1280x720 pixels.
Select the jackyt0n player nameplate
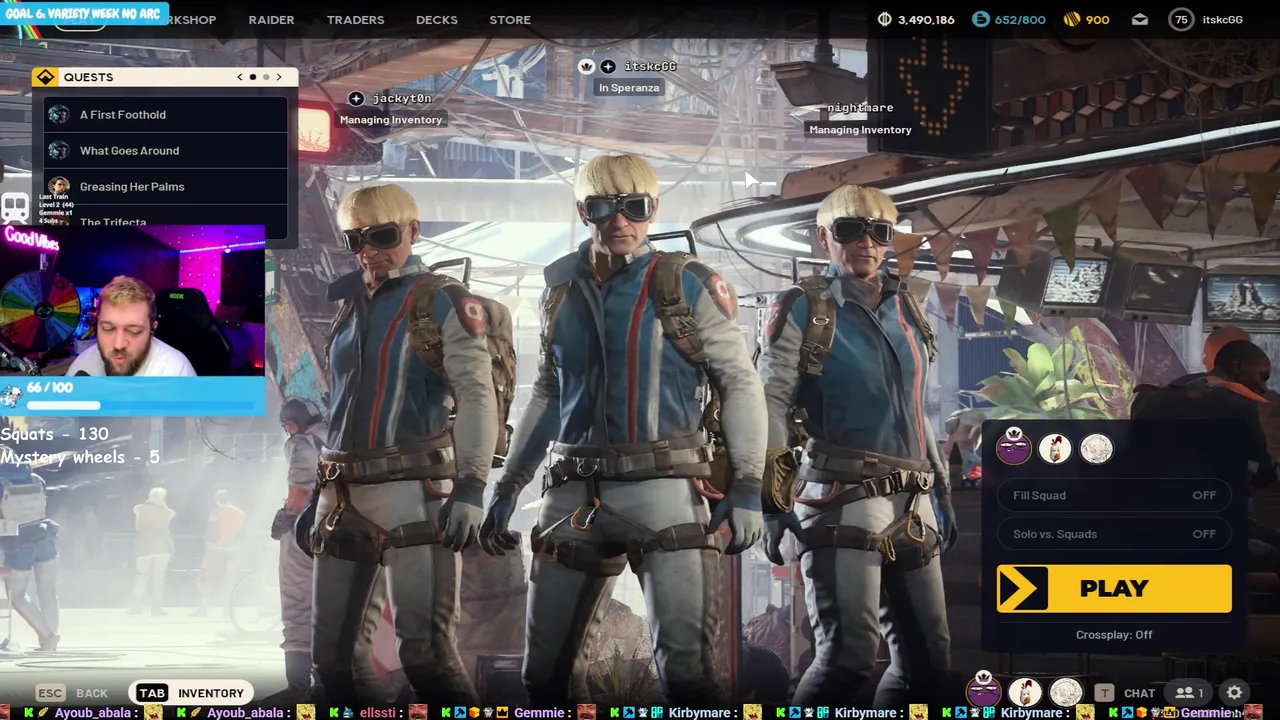tap(402, 98)
